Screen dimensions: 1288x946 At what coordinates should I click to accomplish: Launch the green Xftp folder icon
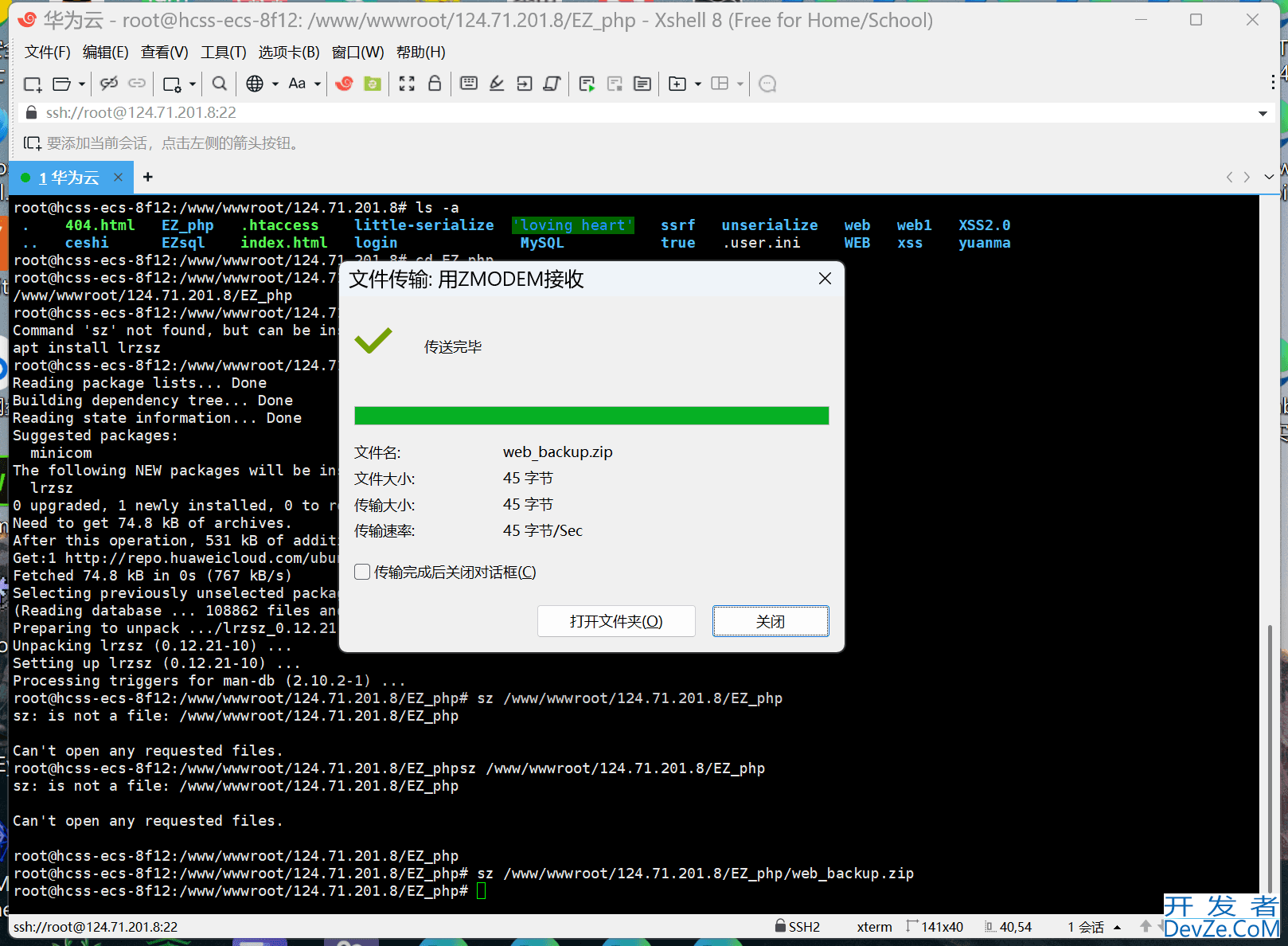click(372, 83)
